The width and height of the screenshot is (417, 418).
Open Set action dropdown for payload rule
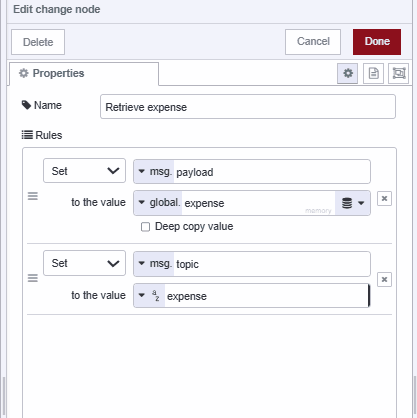(84, 171)
